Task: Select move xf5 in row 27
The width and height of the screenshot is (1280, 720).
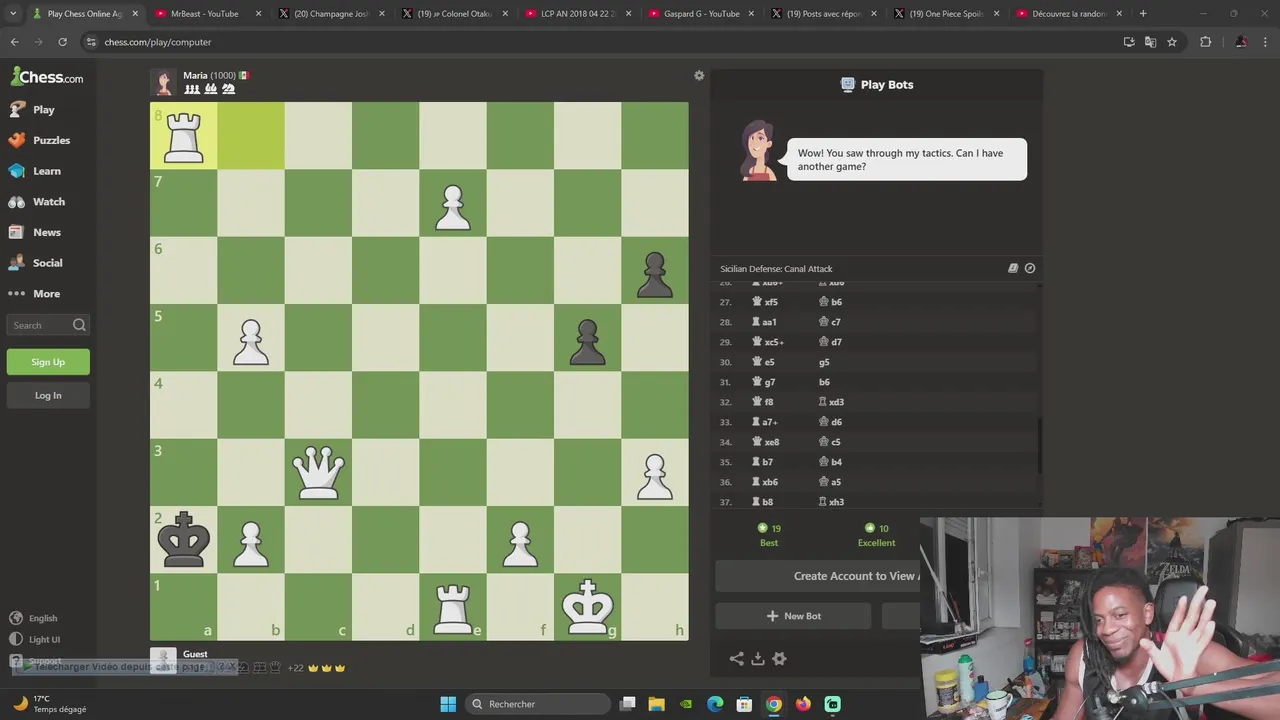Action: click(x=765, y=302)
